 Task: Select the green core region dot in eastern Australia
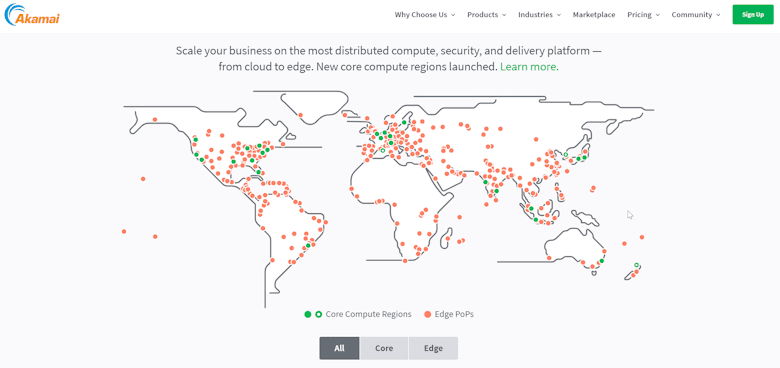click(x=602, y=261)
